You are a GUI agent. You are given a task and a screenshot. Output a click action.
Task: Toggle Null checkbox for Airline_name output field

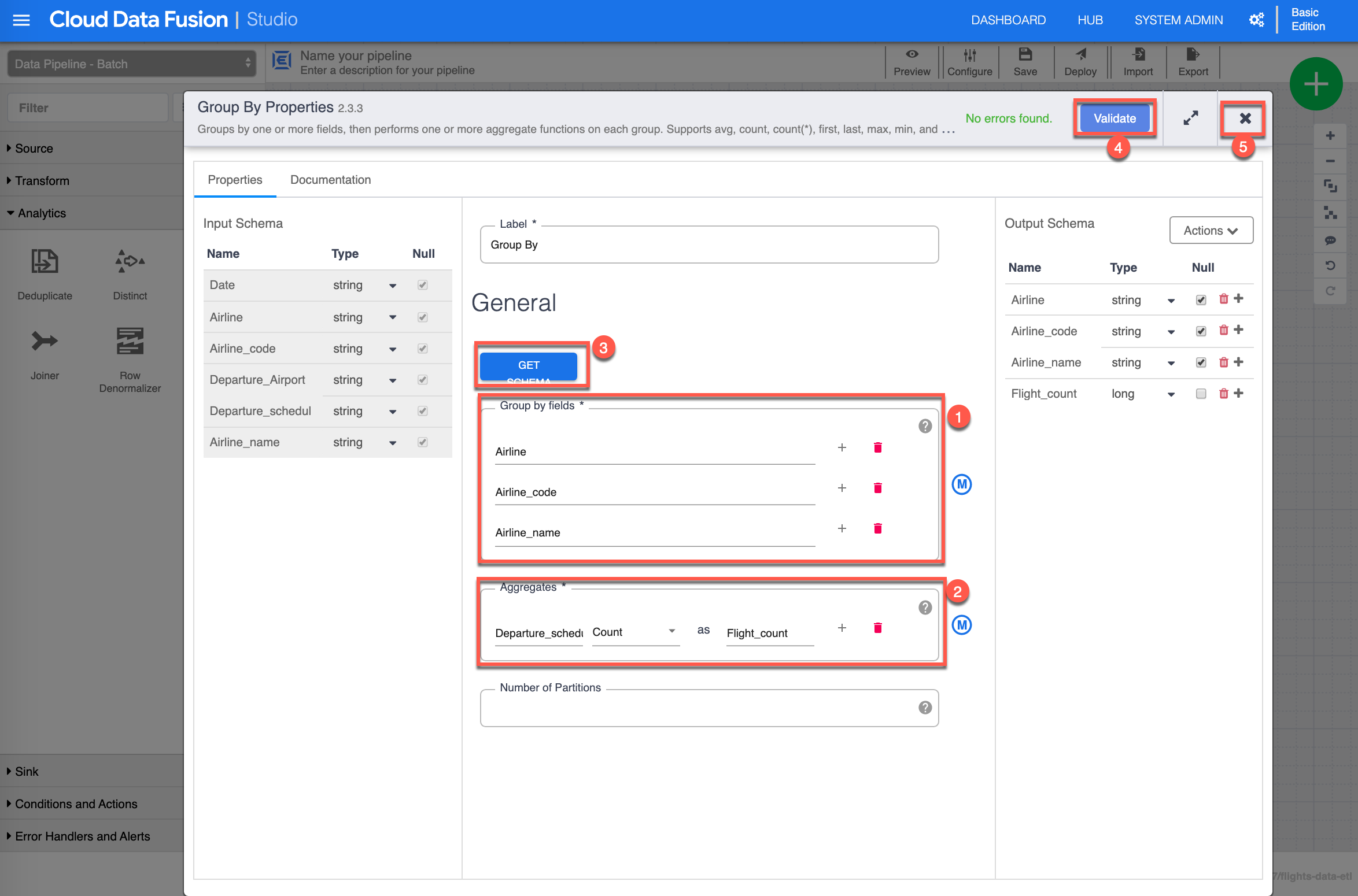click(x=1201, y=362)
